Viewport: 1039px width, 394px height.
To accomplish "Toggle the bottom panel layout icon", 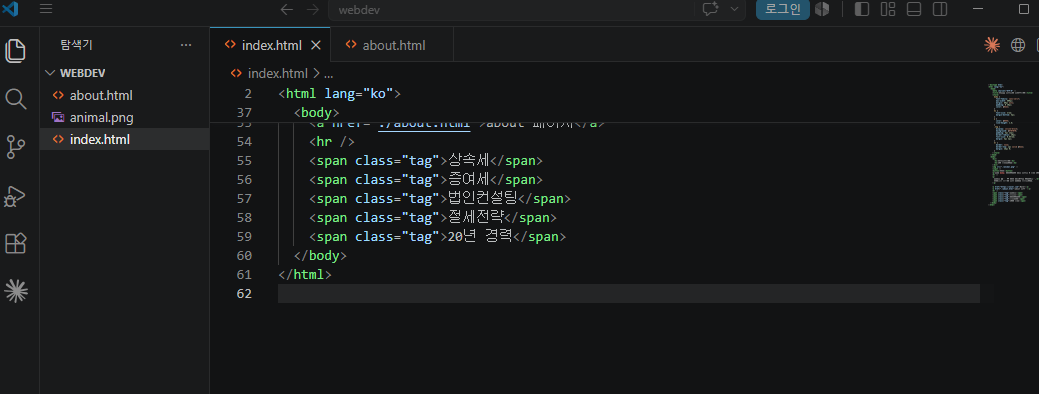I will (914, 9).
